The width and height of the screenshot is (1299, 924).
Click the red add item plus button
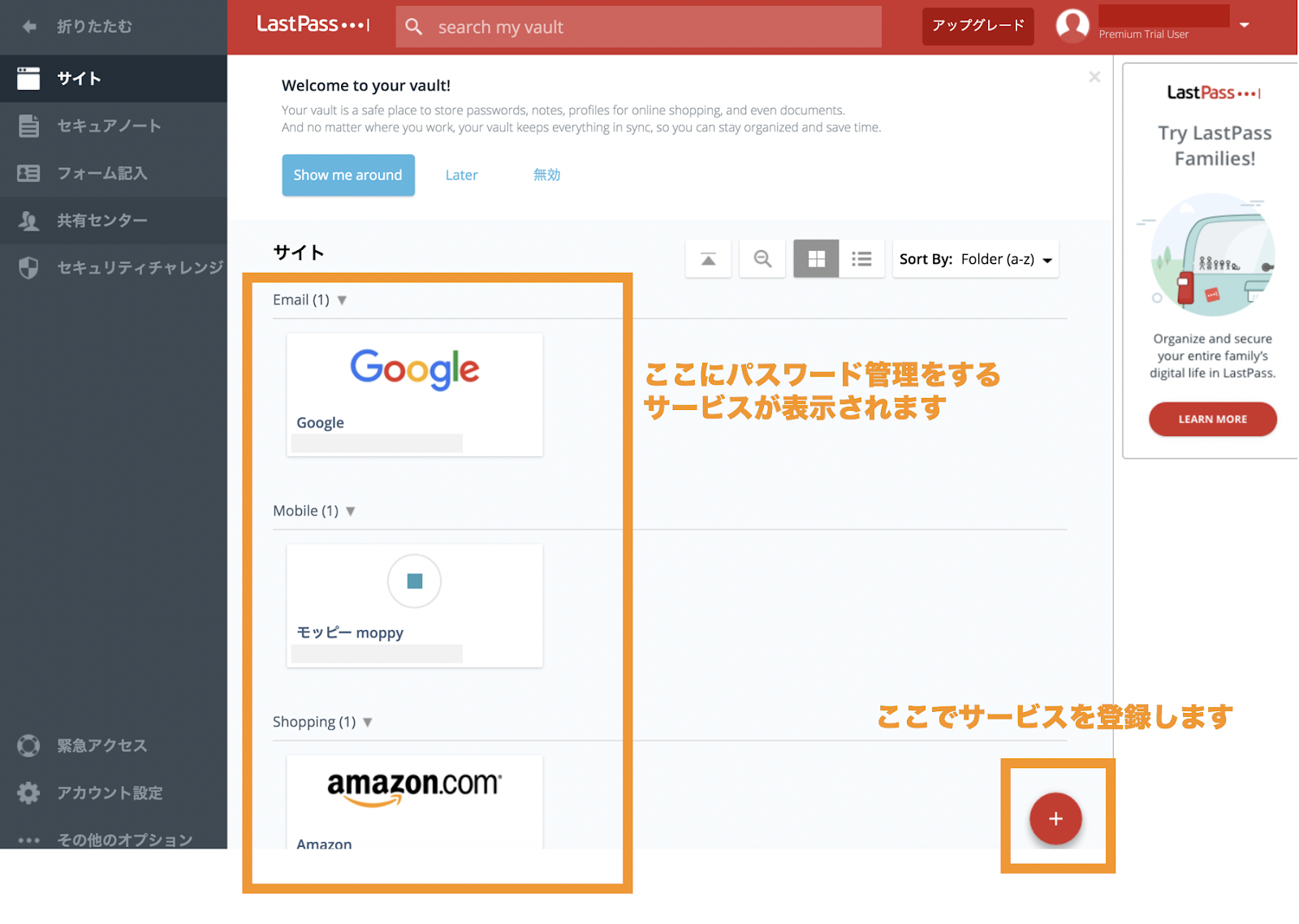point(1055,818)
